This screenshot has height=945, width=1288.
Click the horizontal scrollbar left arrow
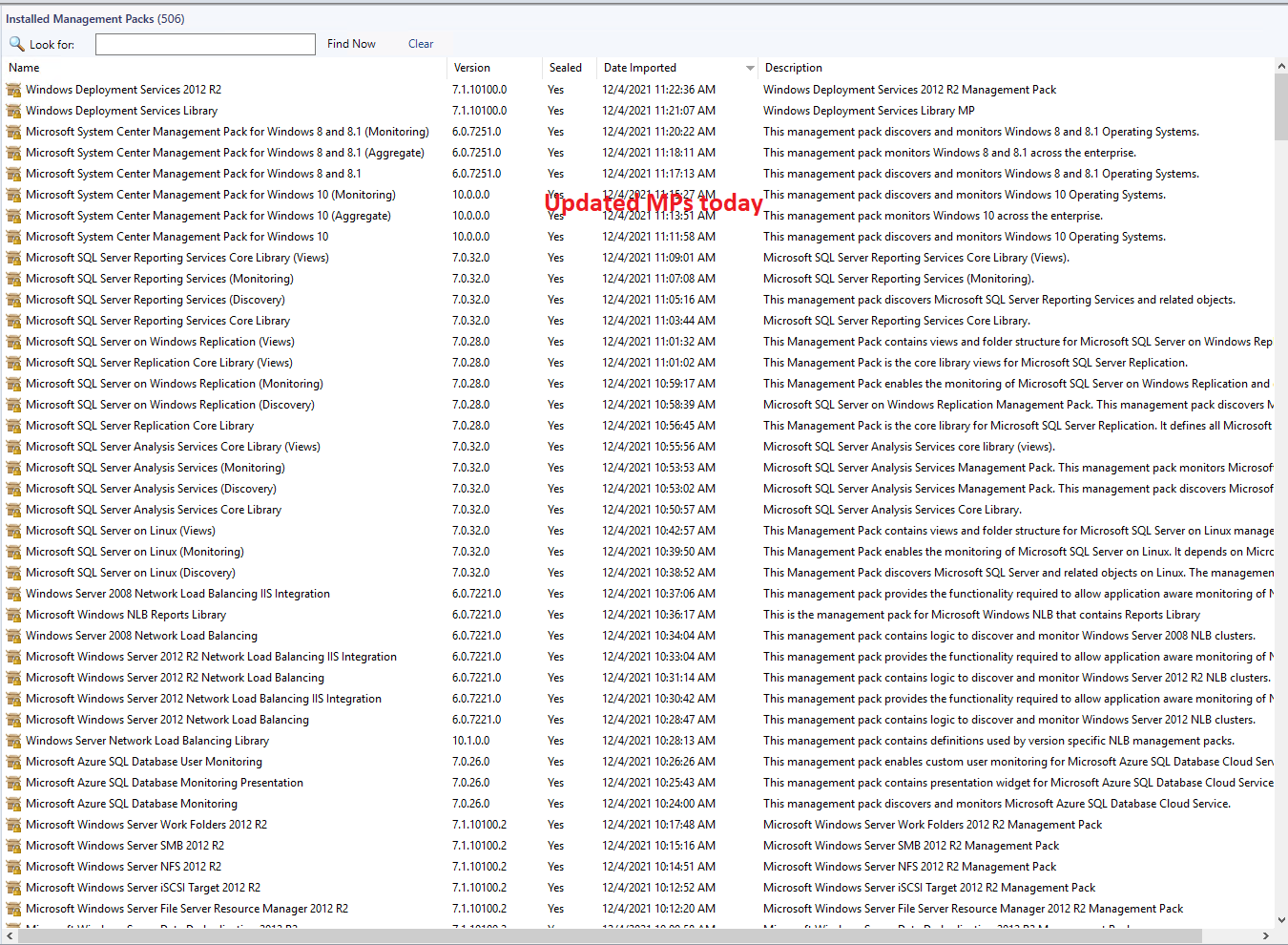[8, 936]
